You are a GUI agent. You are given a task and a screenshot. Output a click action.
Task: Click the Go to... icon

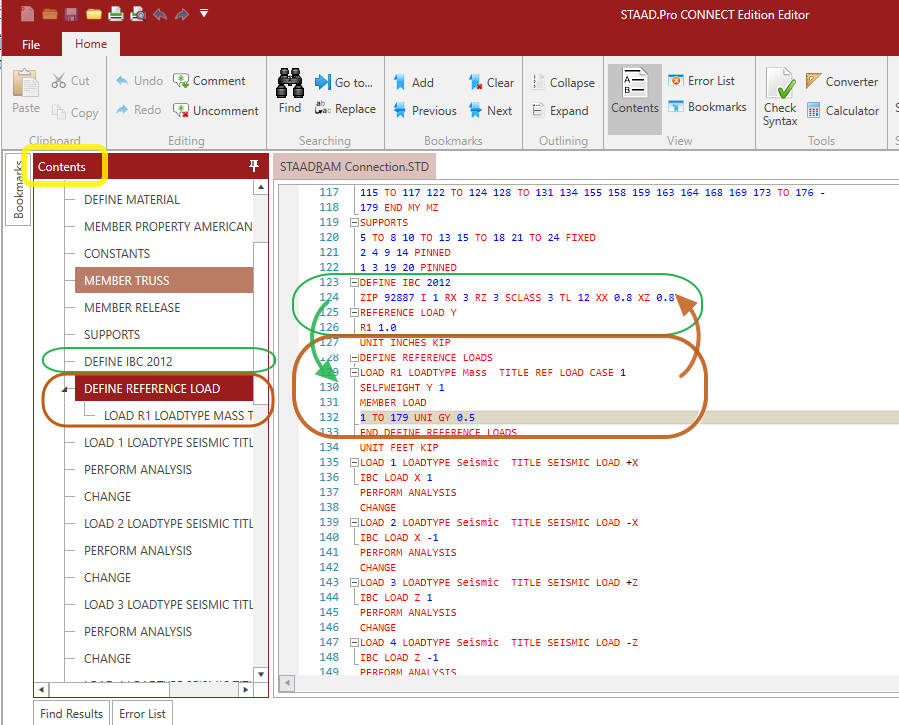click(x=343, y=83)
